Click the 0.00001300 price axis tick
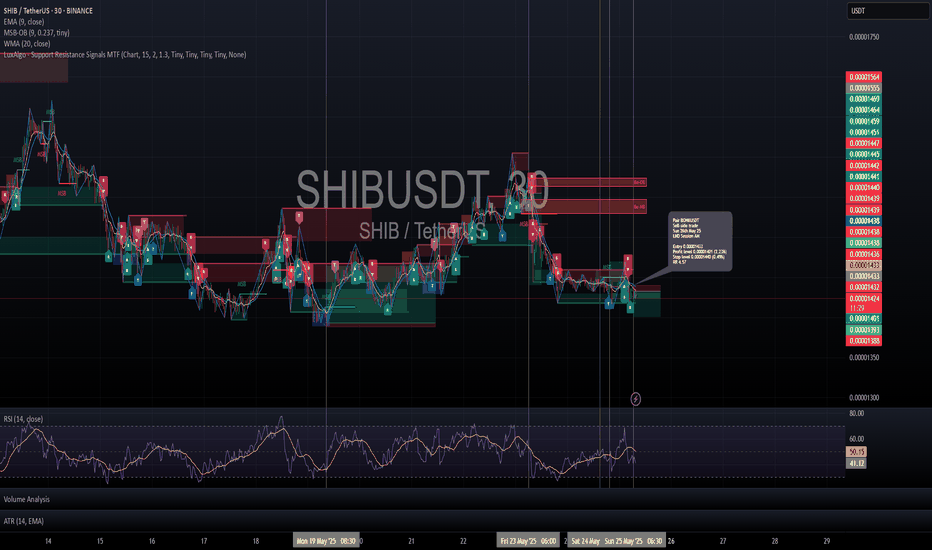This screenshot has width=932, height=550. (864, 398)
